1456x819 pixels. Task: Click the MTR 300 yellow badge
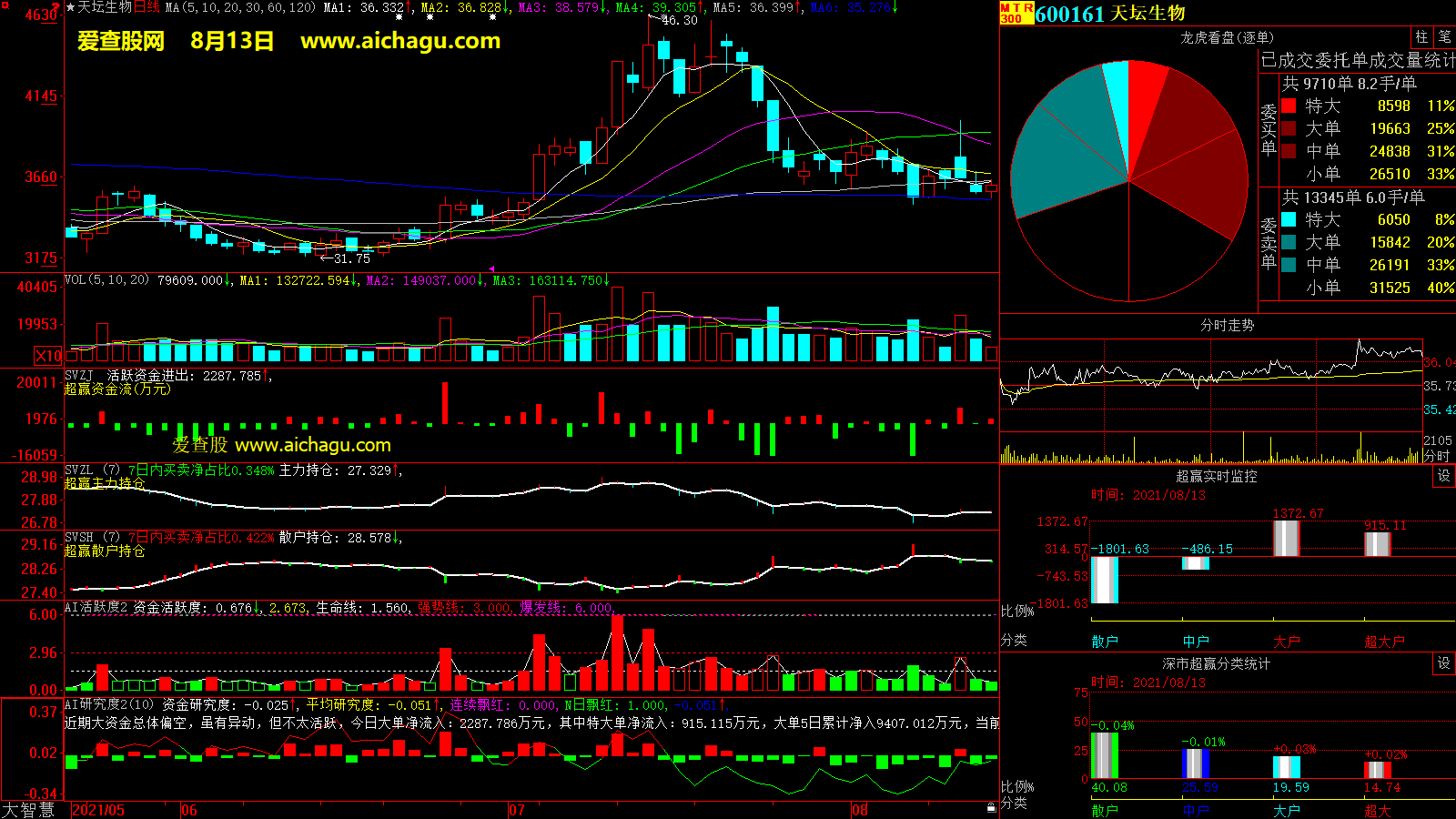point(1016,13)
